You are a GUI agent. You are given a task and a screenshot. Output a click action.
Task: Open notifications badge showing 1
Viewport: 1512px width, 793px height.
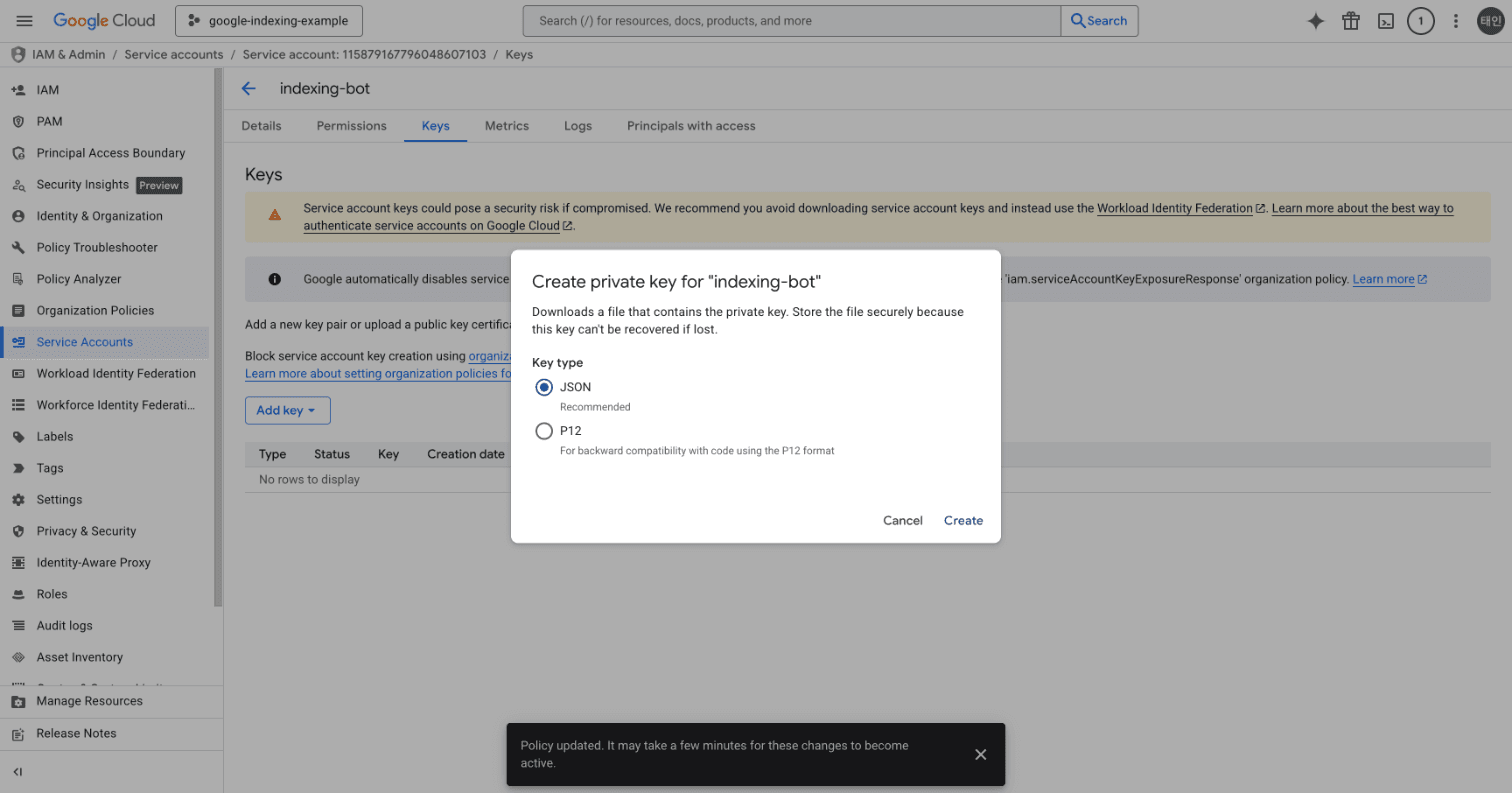tap(1420, 21)
